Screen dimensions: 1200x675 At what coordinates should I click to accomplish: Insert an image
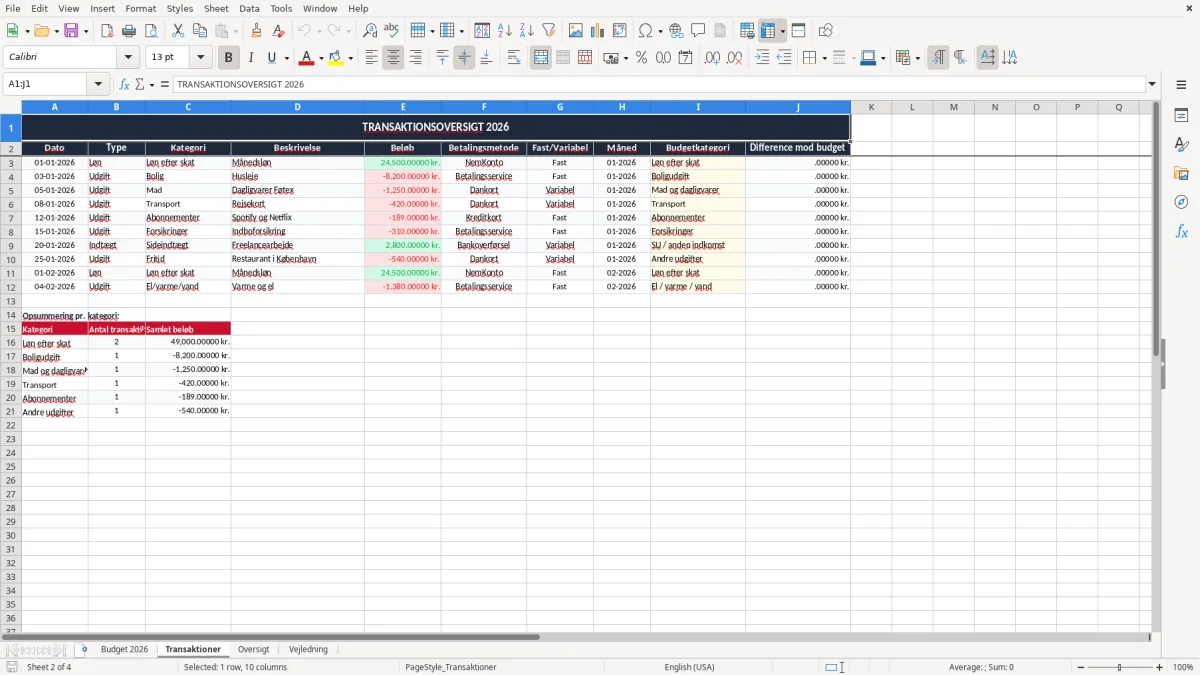point(576,31)
